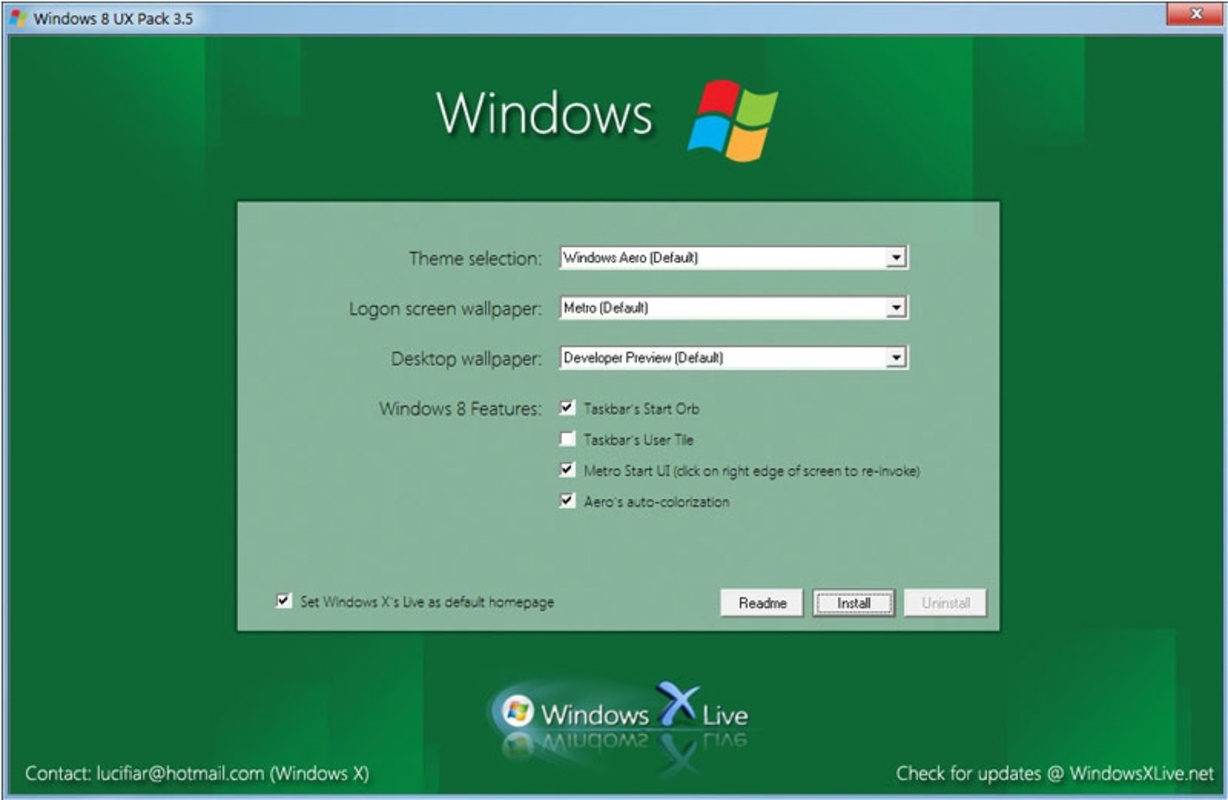The width and height of the screenshot is (1228, 800).
Task: Click the Developer Preview (Default) value
Action: tap(643, 357)
